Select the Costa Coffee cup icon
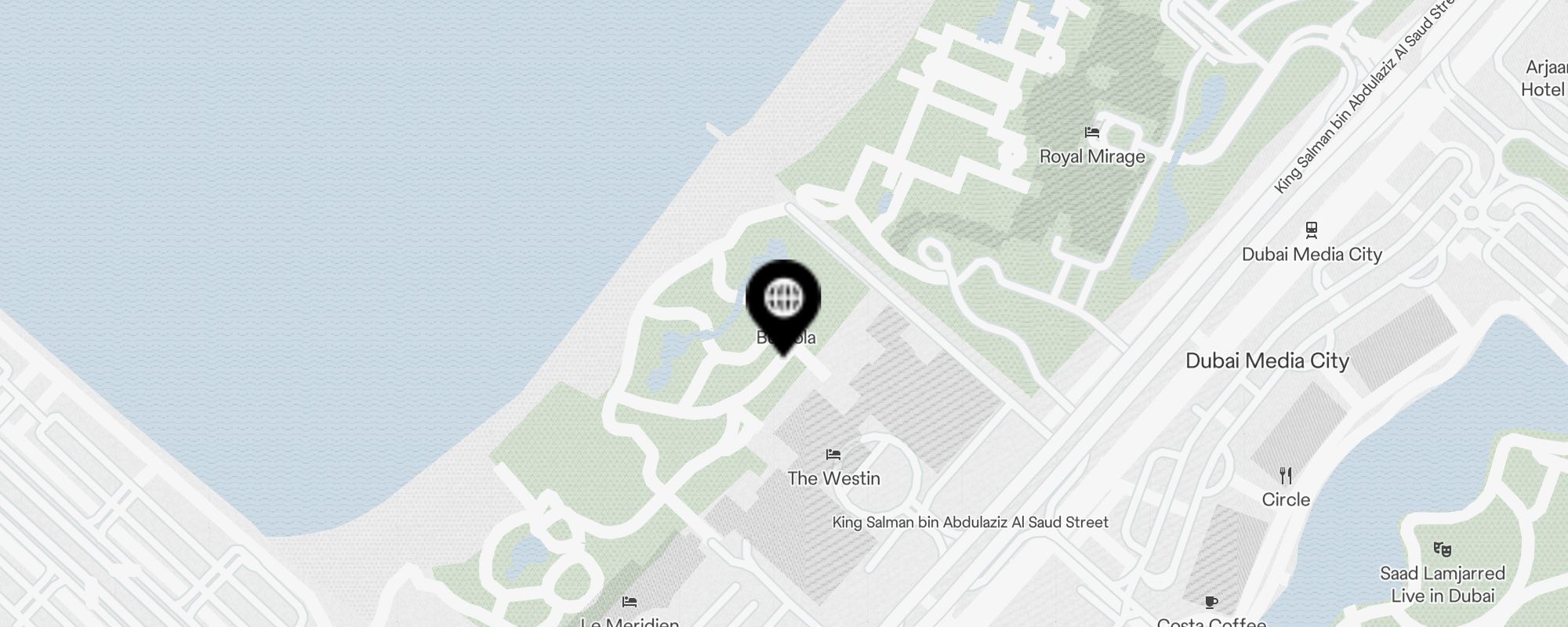This screenshot has width=1568, height=627. click(1211, 602)
